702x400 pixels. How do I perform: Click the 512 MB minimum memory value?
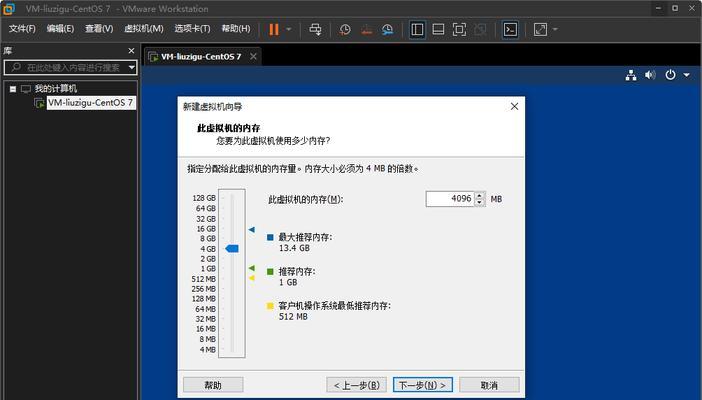293,317
